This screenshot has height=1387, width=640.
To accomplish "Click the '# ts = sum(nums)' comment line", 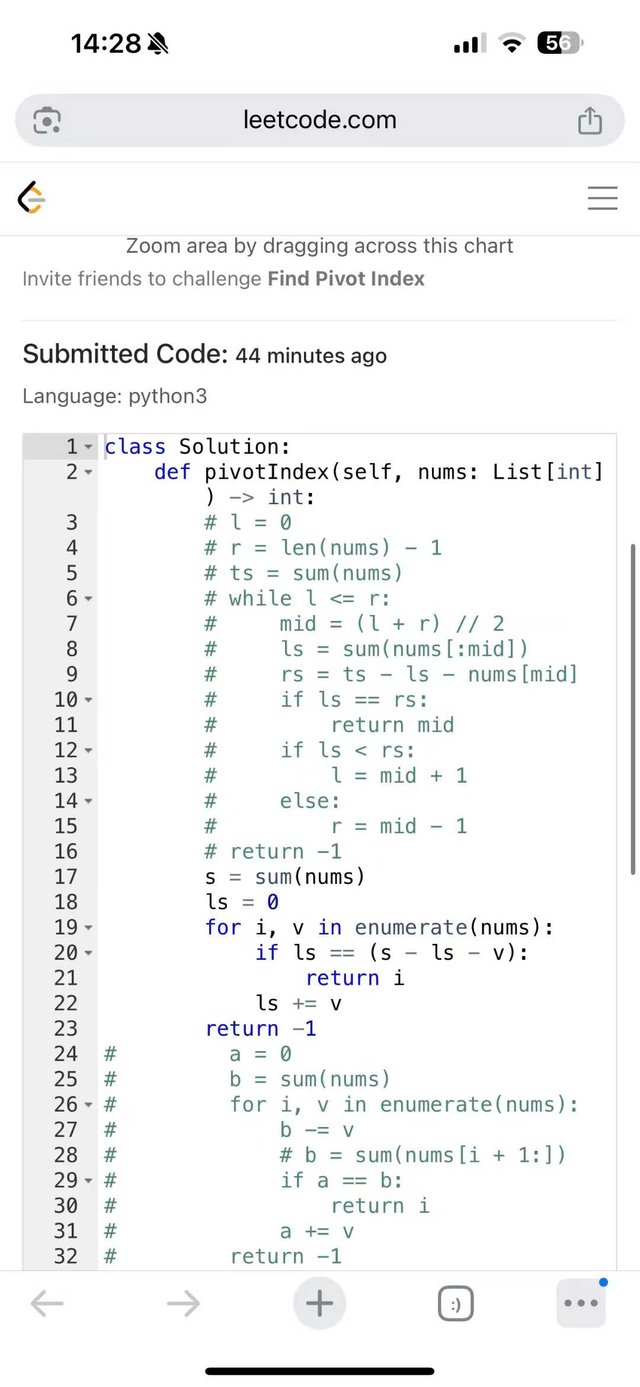I will coord(304,573).
